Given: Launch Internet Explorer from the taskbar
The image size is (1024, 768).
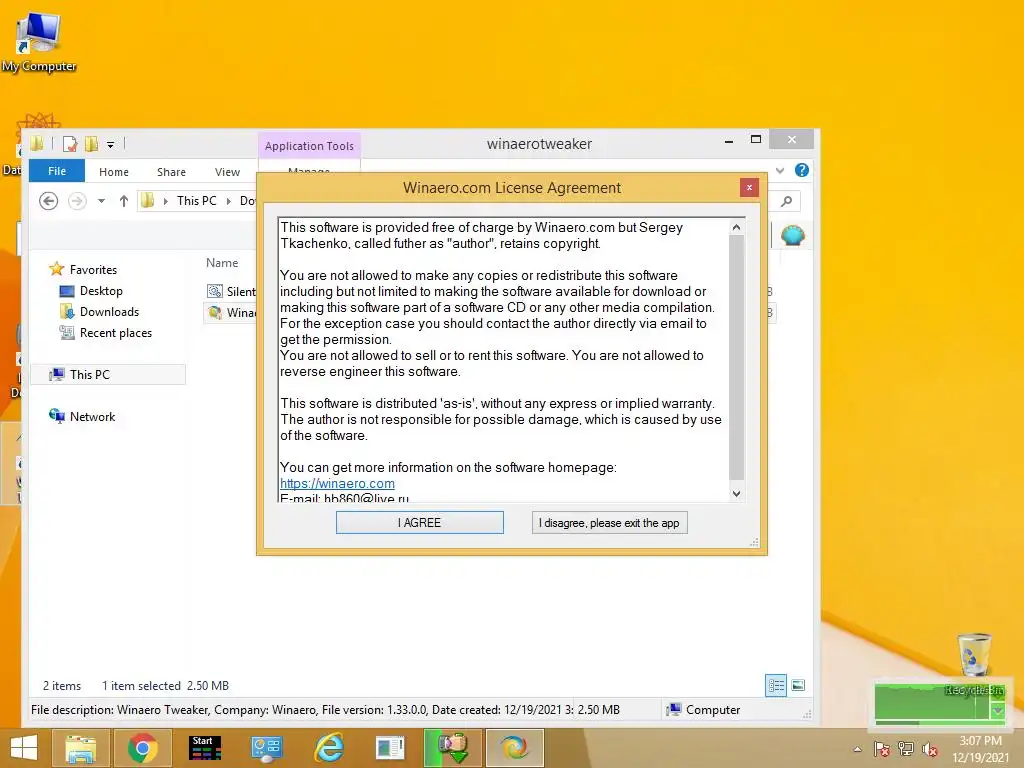Looking at the screenshot, I should 328,748.
